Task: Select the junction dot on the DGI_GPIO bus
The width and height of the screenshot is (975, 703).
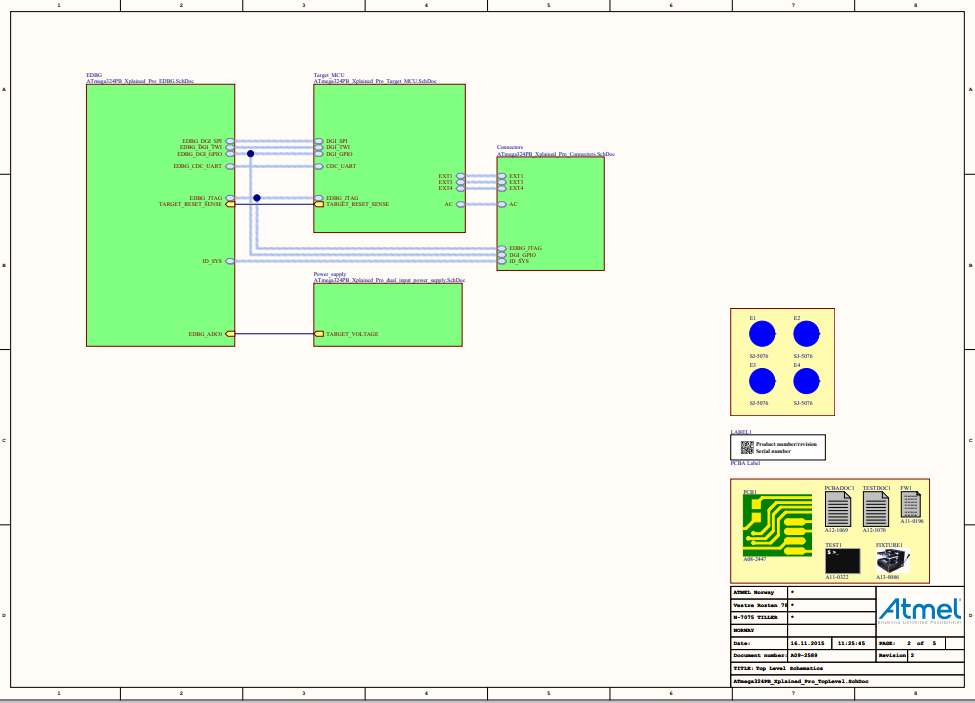Action: 251,154
